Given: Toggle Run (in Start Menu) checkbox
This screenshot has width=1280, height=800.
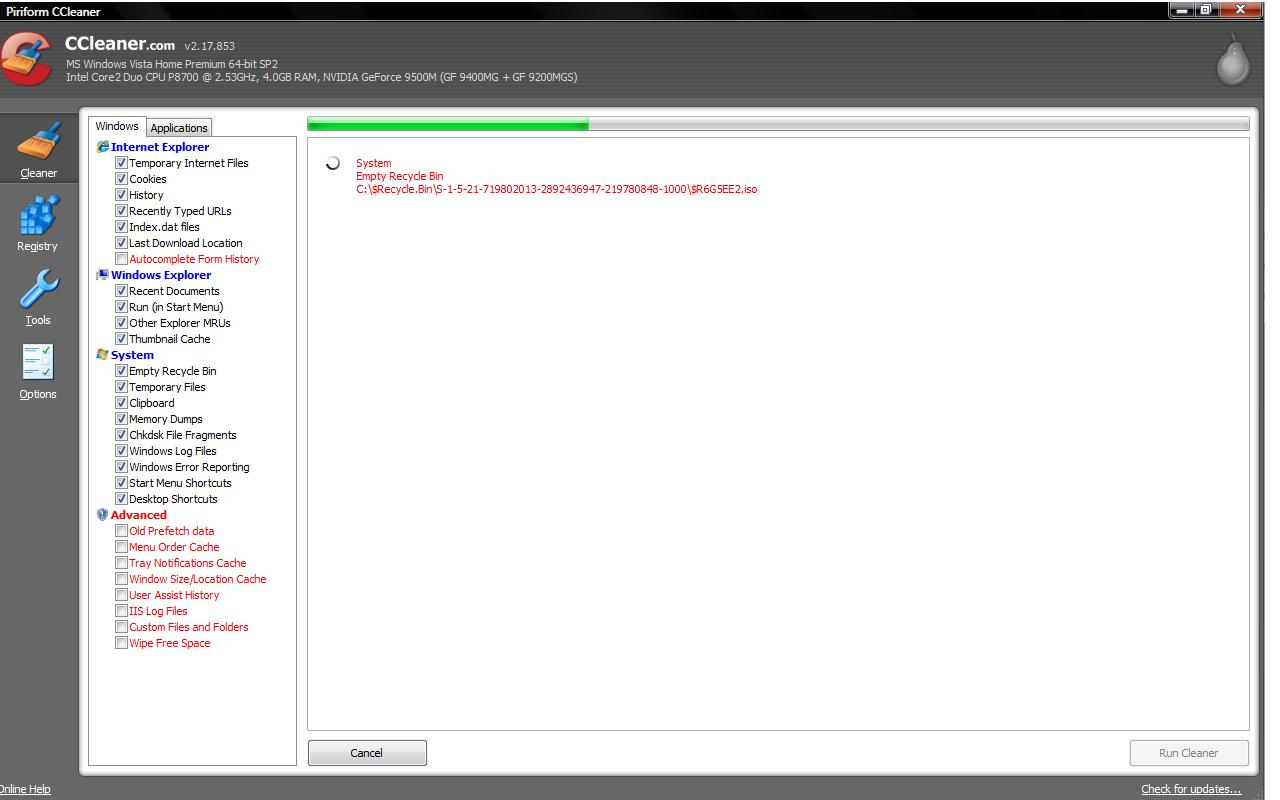Looking at the screenshot, I should point(121,307).
